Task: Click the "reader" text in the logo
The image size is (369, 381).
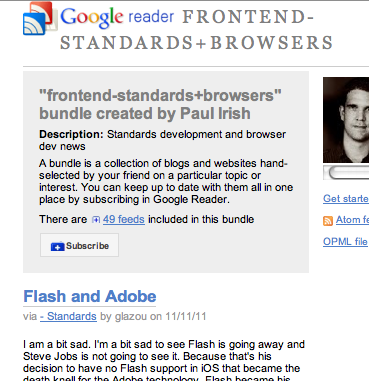Action: (151, 17)
